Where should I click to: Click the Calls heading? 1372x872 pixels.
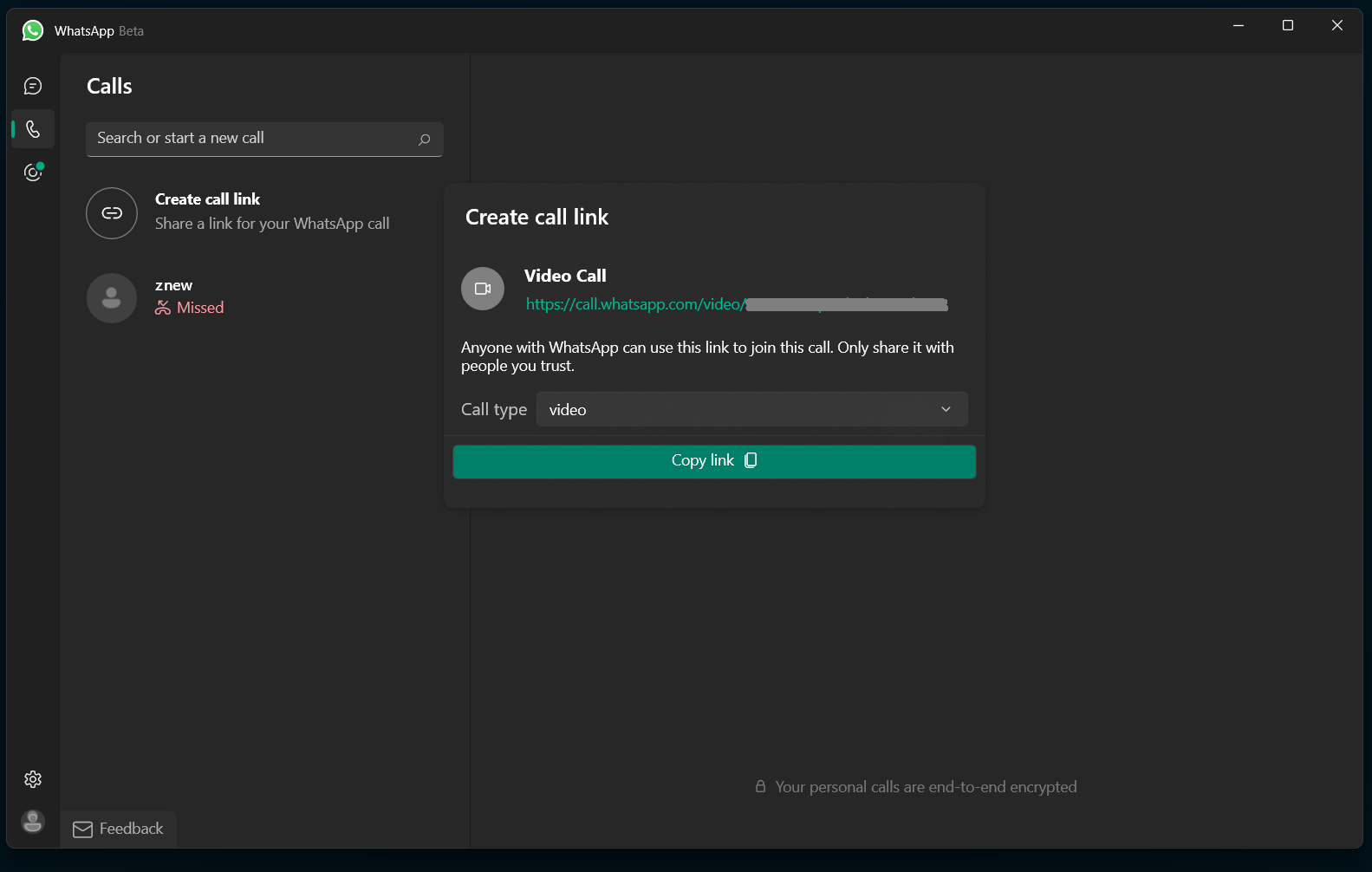[109, 86]
